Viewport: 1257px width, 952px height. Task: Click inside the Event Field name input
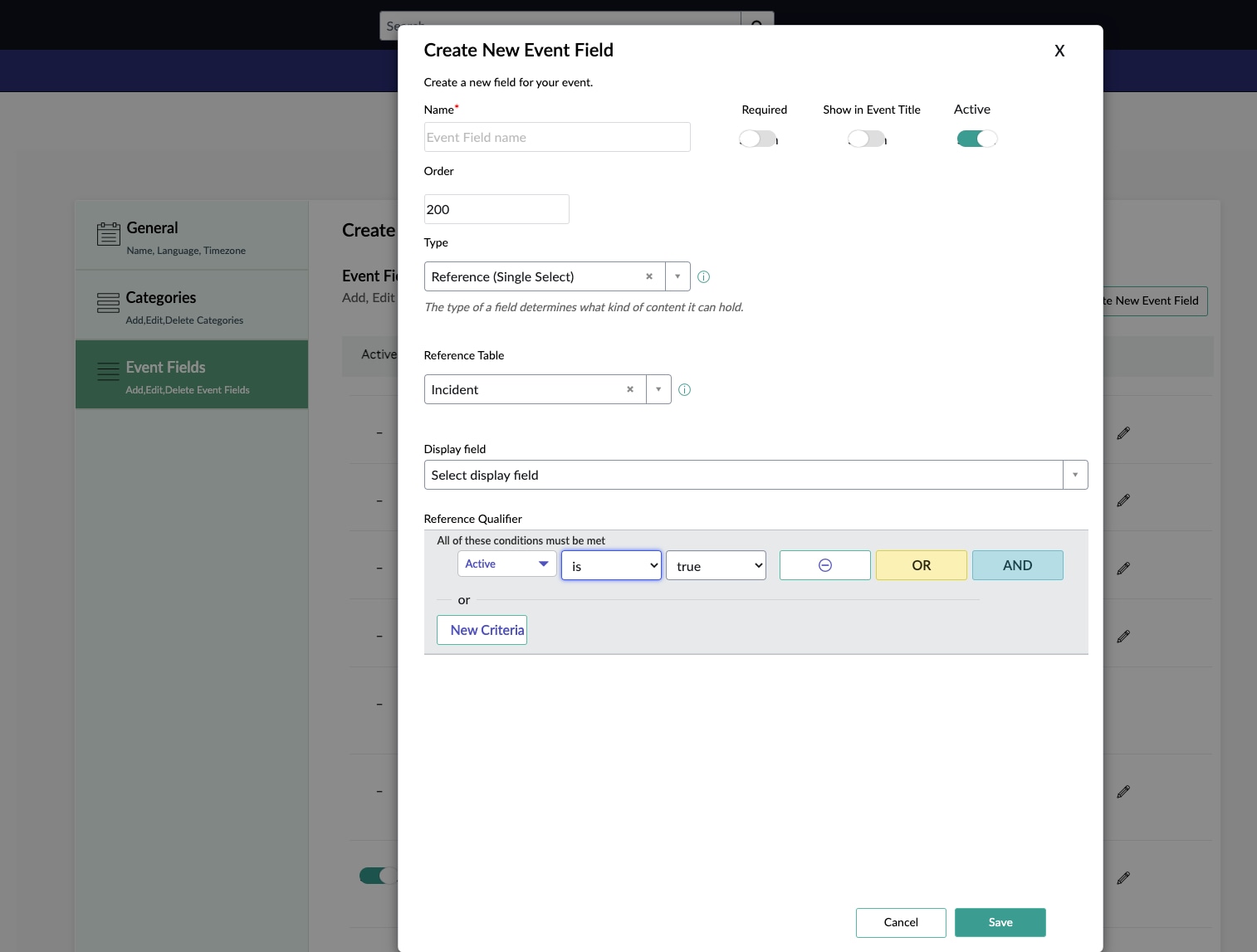(x=556, y=137)
